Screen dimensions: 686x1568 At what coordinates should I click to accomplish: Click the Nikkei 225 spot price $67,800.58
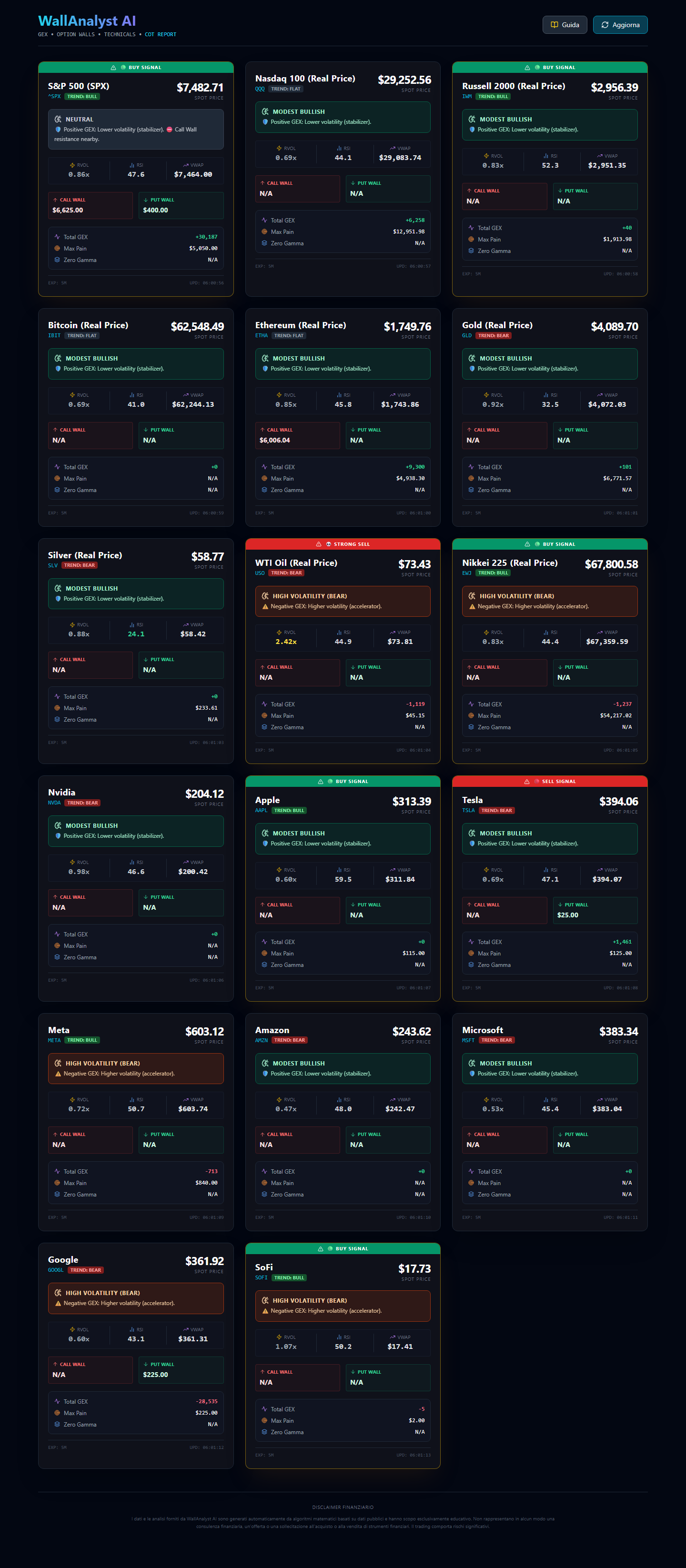pos(611,564)
